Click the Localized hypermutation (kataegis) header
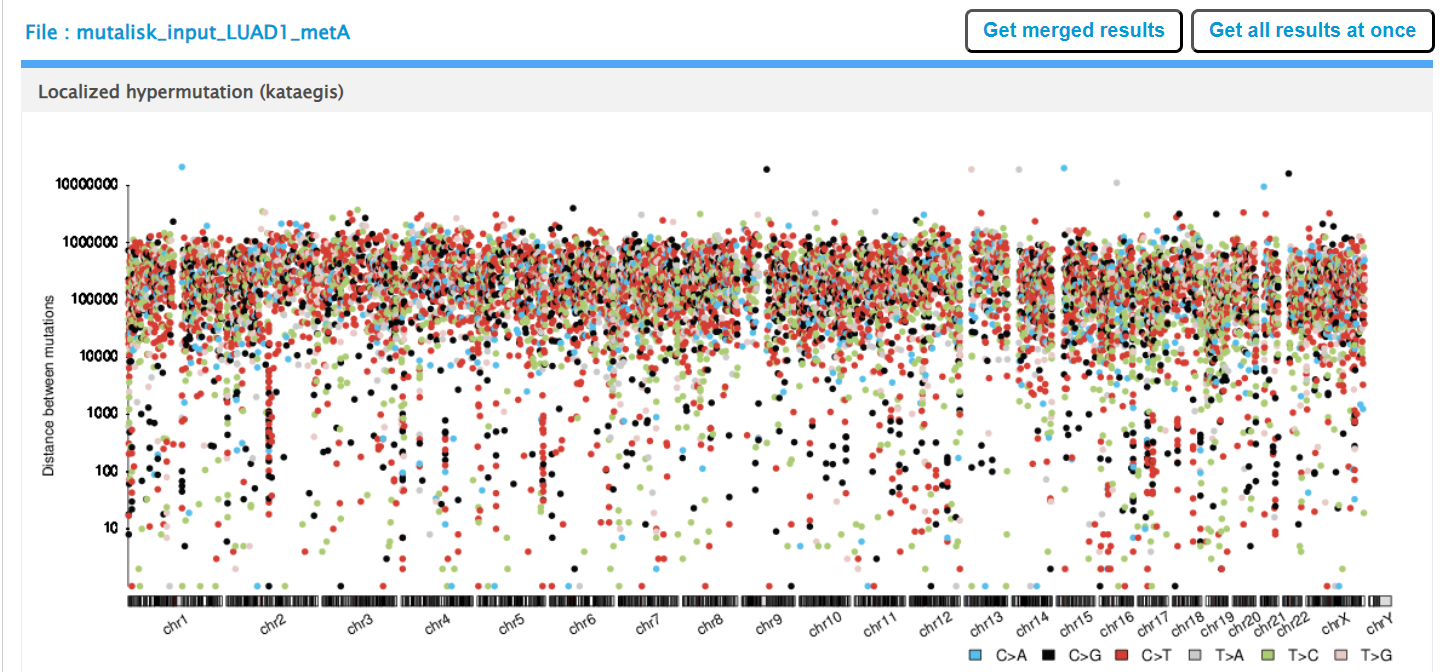The image size is (1444, 672). pos(191,91)
